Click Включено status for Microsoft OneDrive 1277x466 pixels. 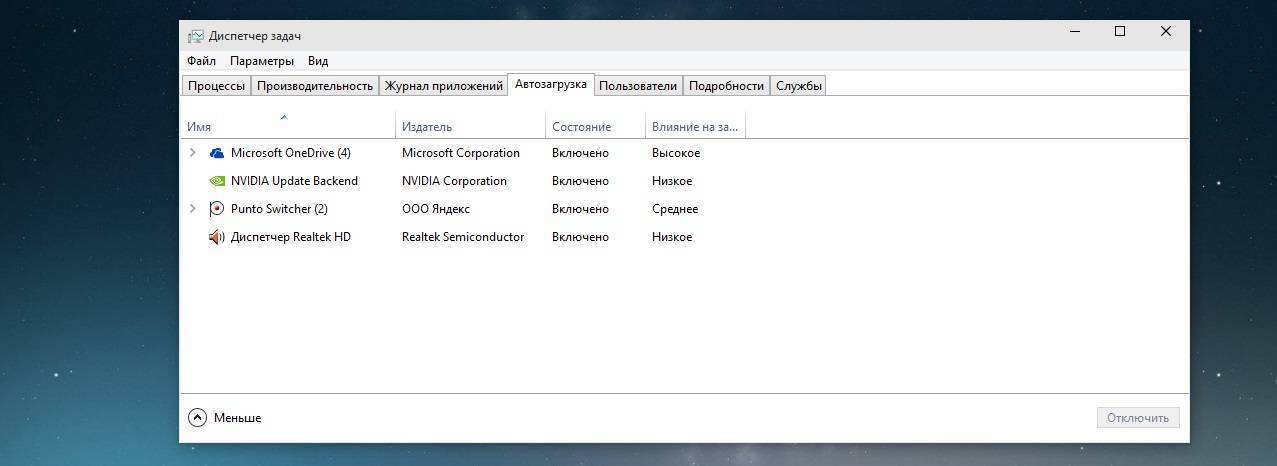pos(580,153)
